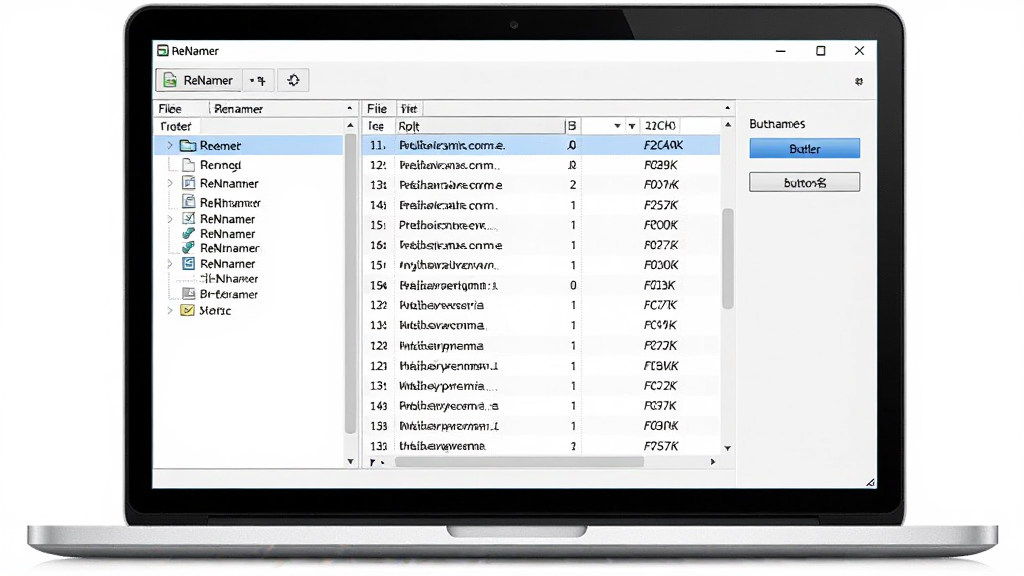1024x576 pixels.
Task: Expand the Mattc tree node
Action: click(x=170, y=310)
